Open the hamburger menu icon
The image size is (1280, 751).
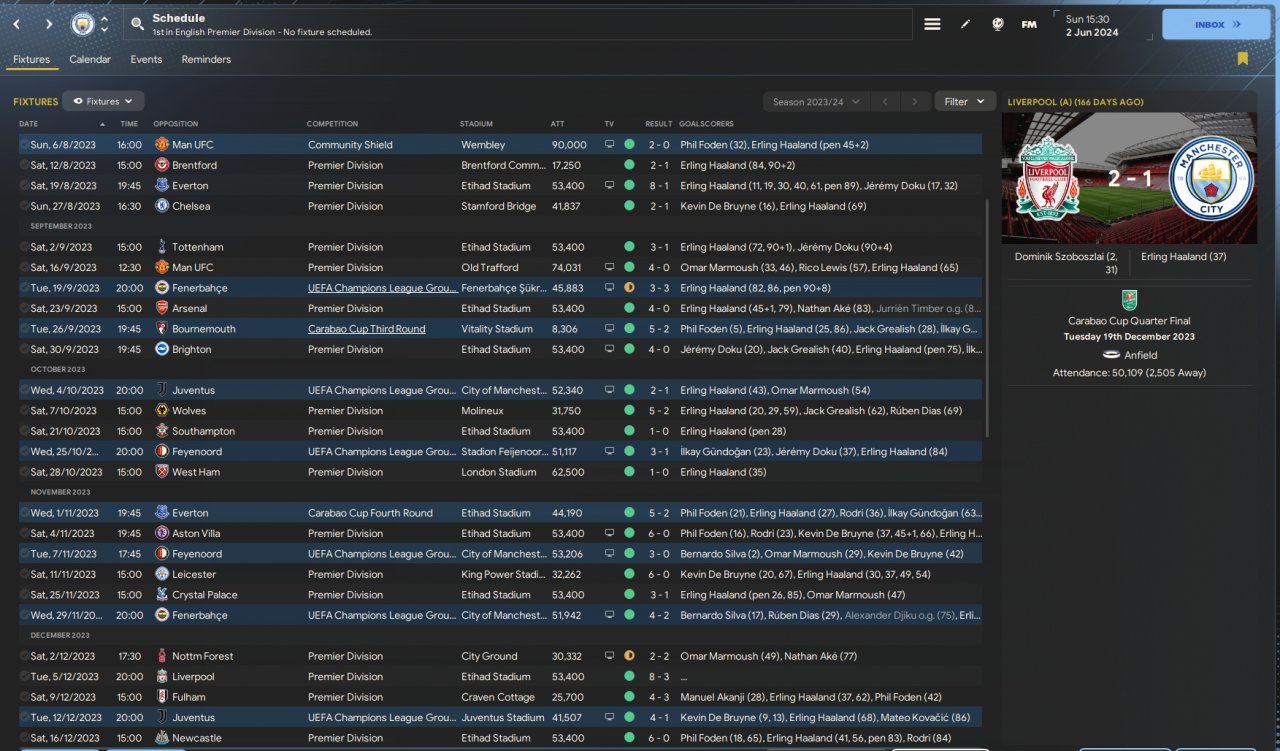coord(932,24)
